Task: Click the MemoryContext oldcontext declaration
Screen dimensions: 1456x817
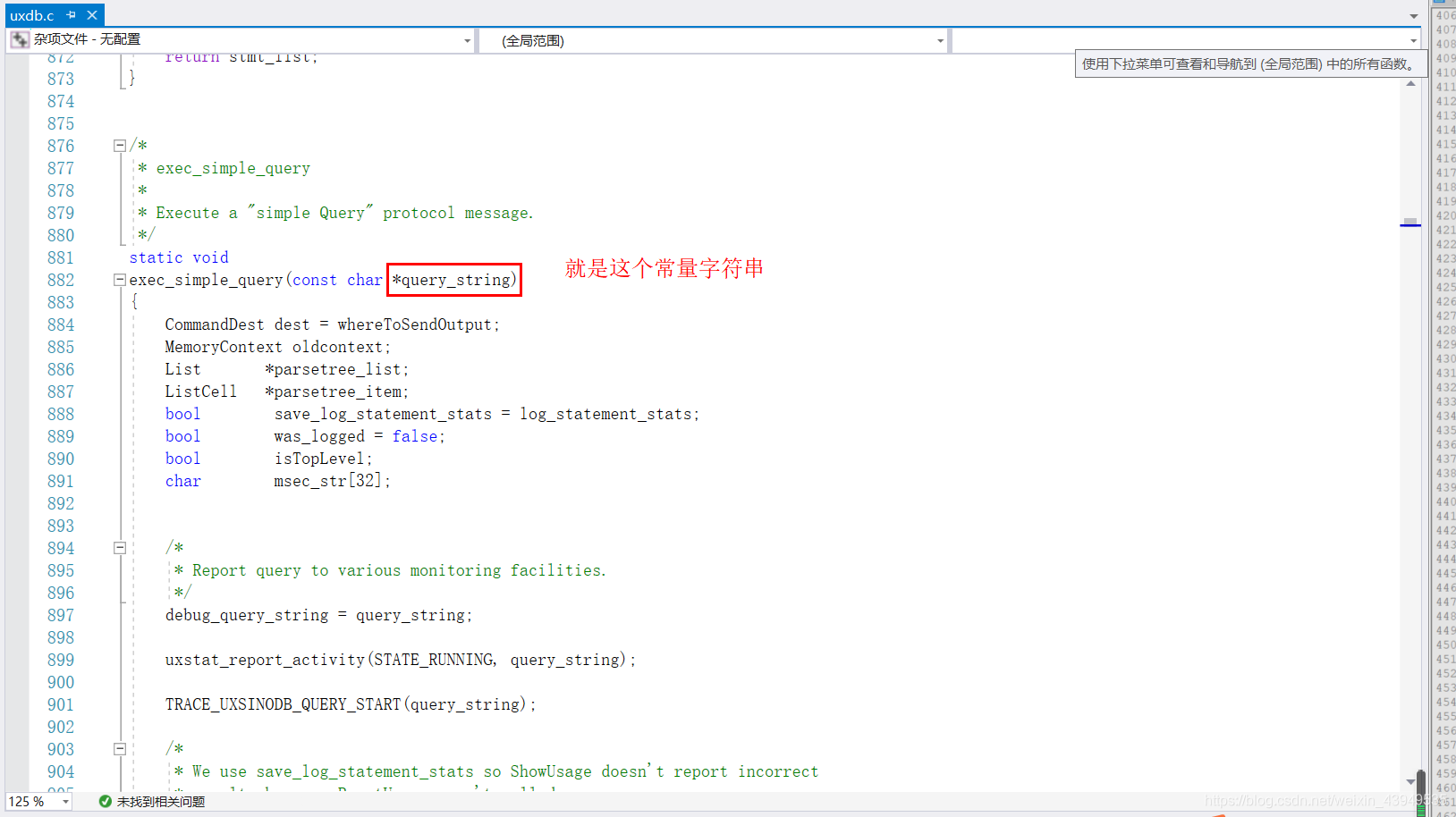Action: [277, 347]
